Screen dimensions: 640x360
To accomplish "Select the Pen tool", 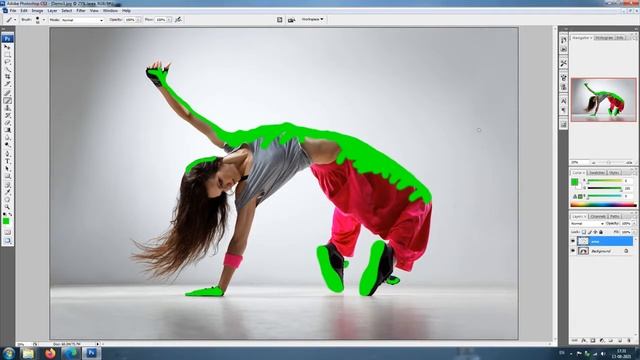I will pos(7,154).
